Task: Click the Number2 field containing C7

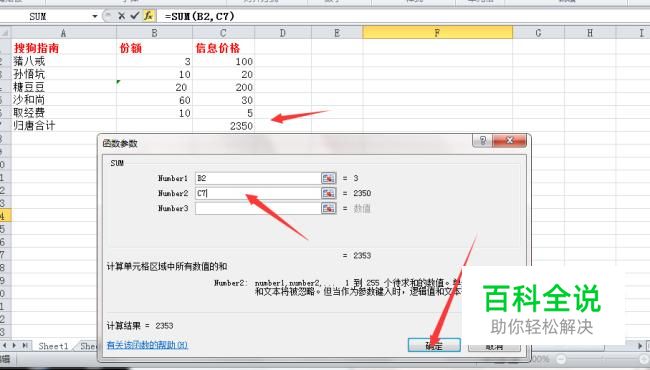Action: click(x=258, y=193)
